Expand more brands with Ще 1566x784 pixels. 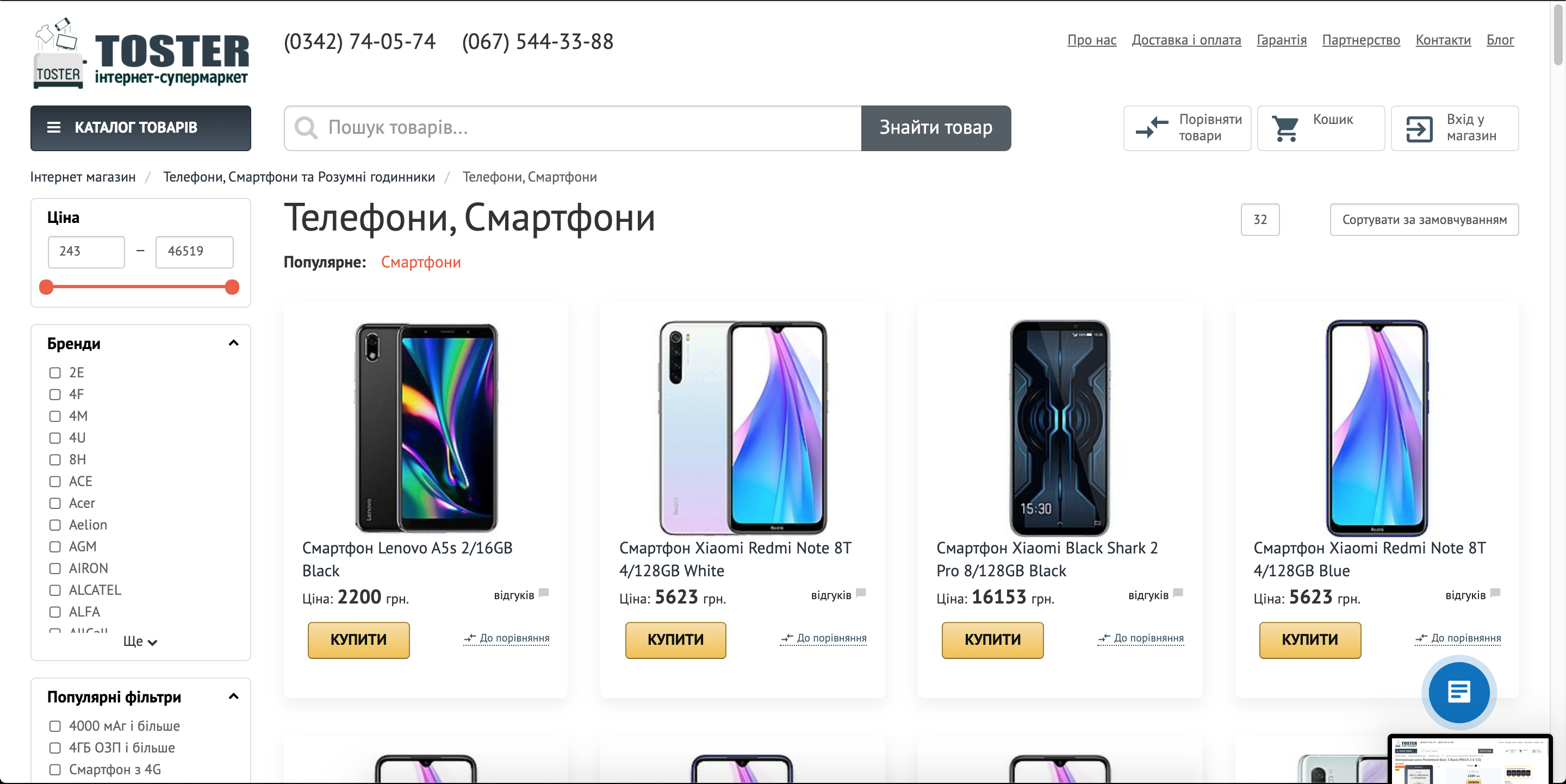pos(140,642)
